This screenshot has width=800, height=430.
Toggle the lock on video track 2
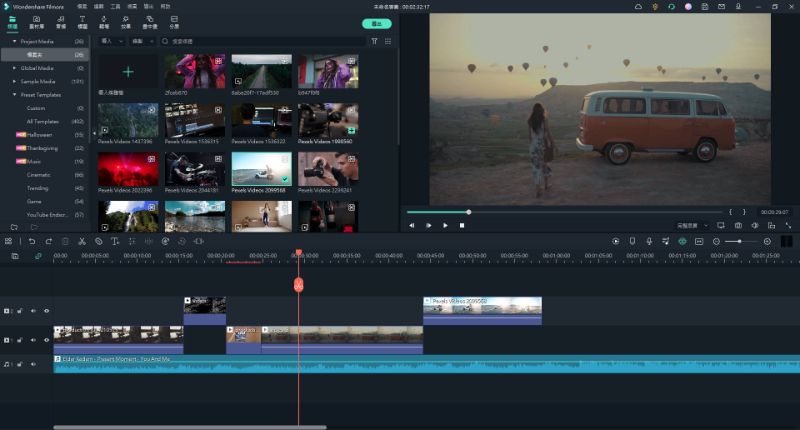click(x=20, y=311)
